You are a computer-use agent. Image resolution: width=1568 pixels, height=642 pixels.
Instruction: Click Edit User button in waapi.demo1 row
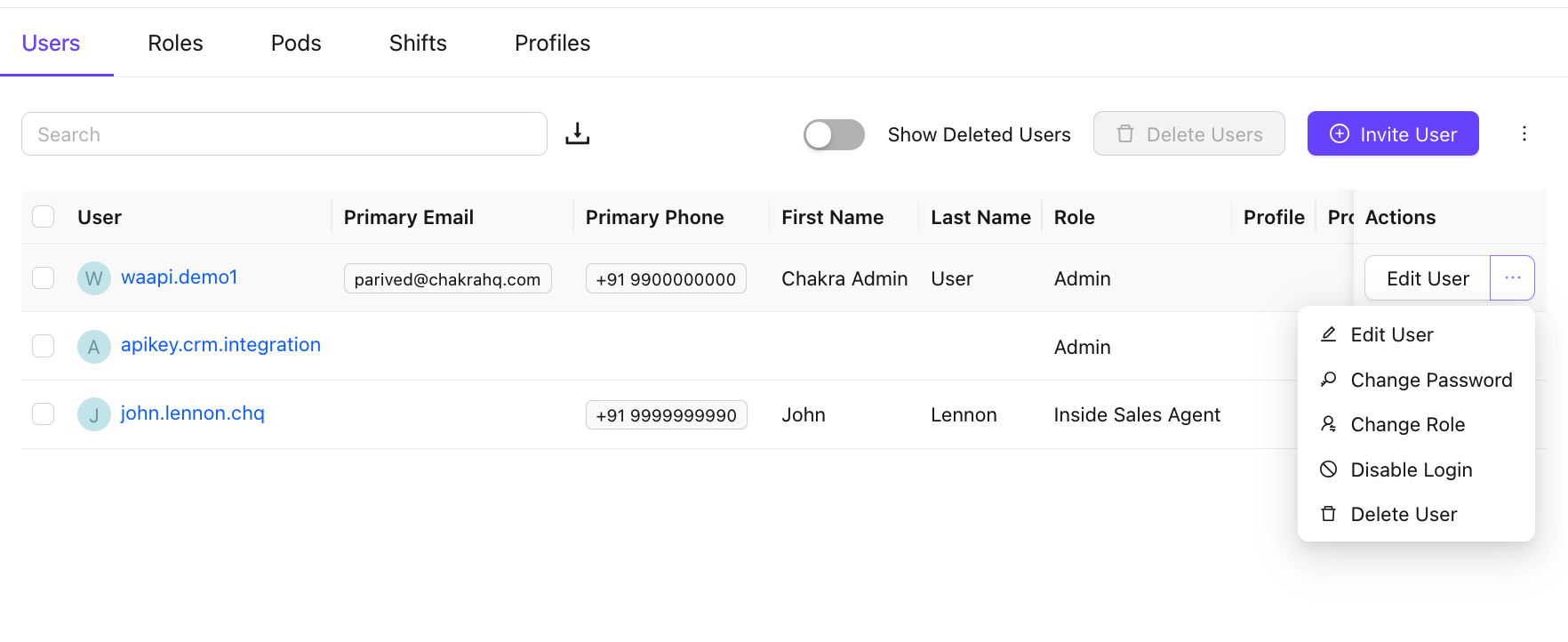click(x=1428, y=278)
